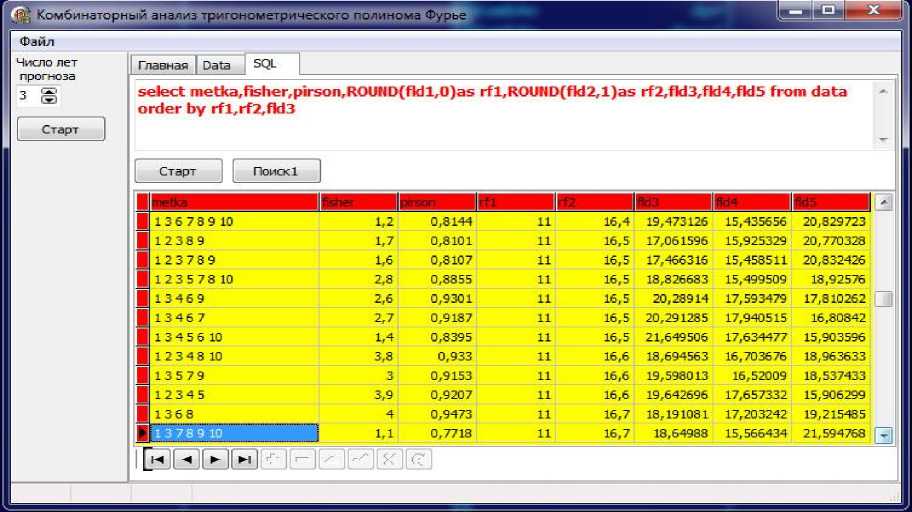This screenshot has height=512, width=912.
Task: Open the Файл menu
Action: tap(37, 41)
